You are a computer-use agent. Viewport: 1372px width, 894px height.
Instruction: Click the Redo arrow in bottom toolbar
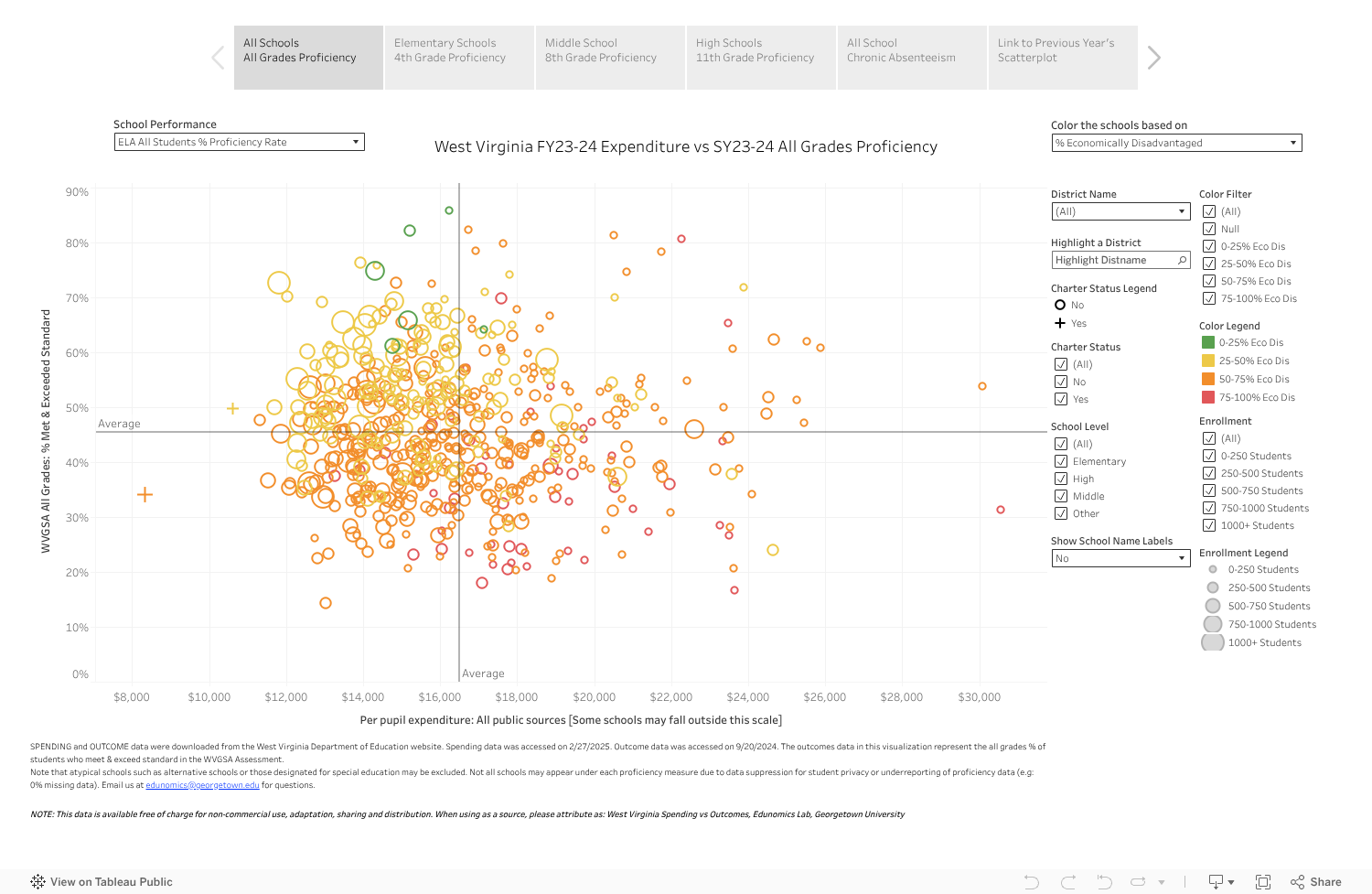coord(1068,882)
